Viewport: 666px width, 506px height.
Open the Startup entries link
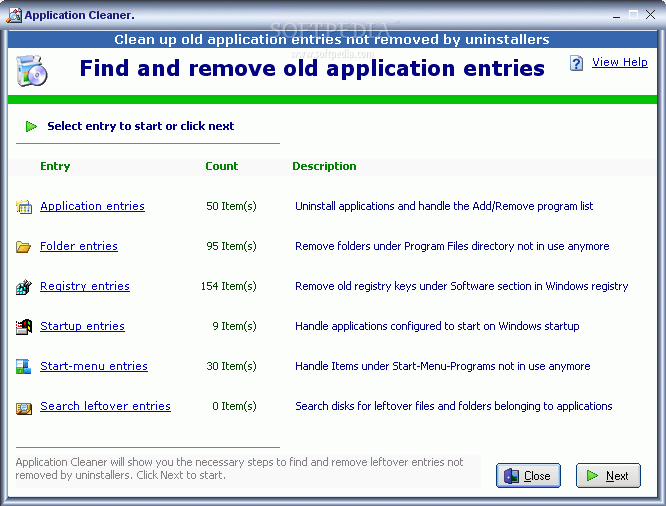pyautogui.click(x=82, y=326)
